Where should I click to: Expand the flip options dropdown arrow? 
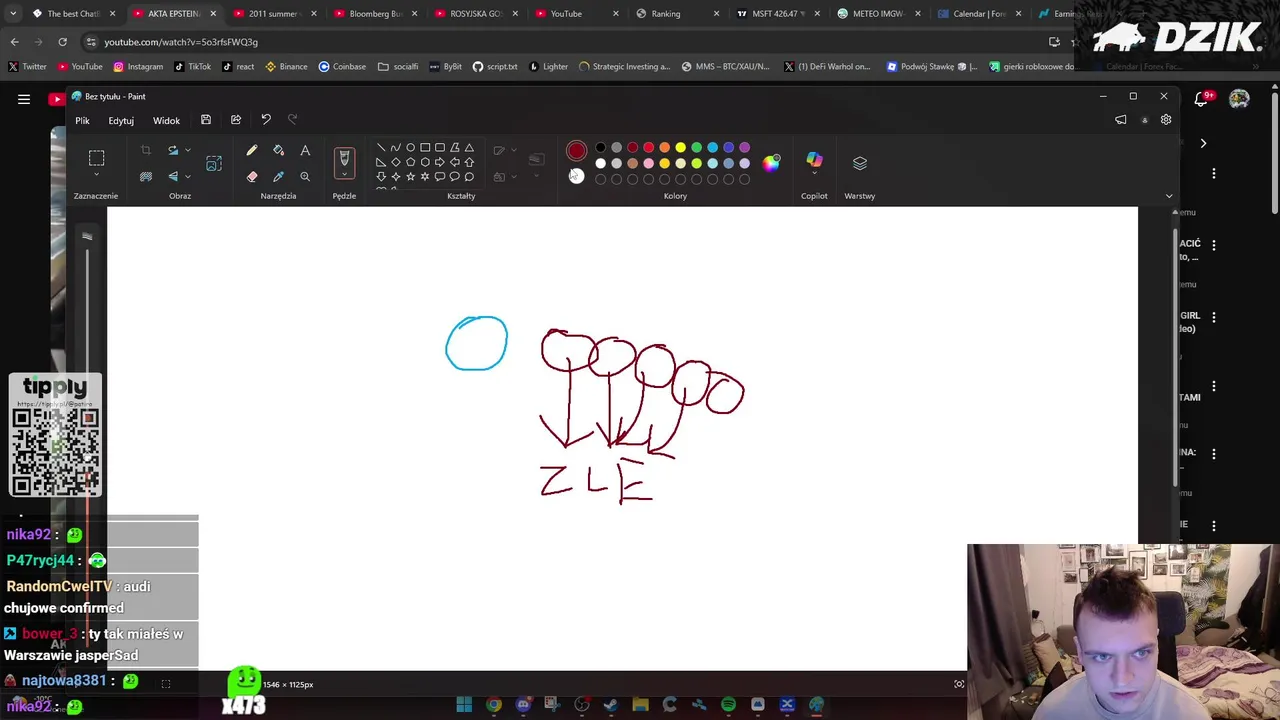pos(187,176)
